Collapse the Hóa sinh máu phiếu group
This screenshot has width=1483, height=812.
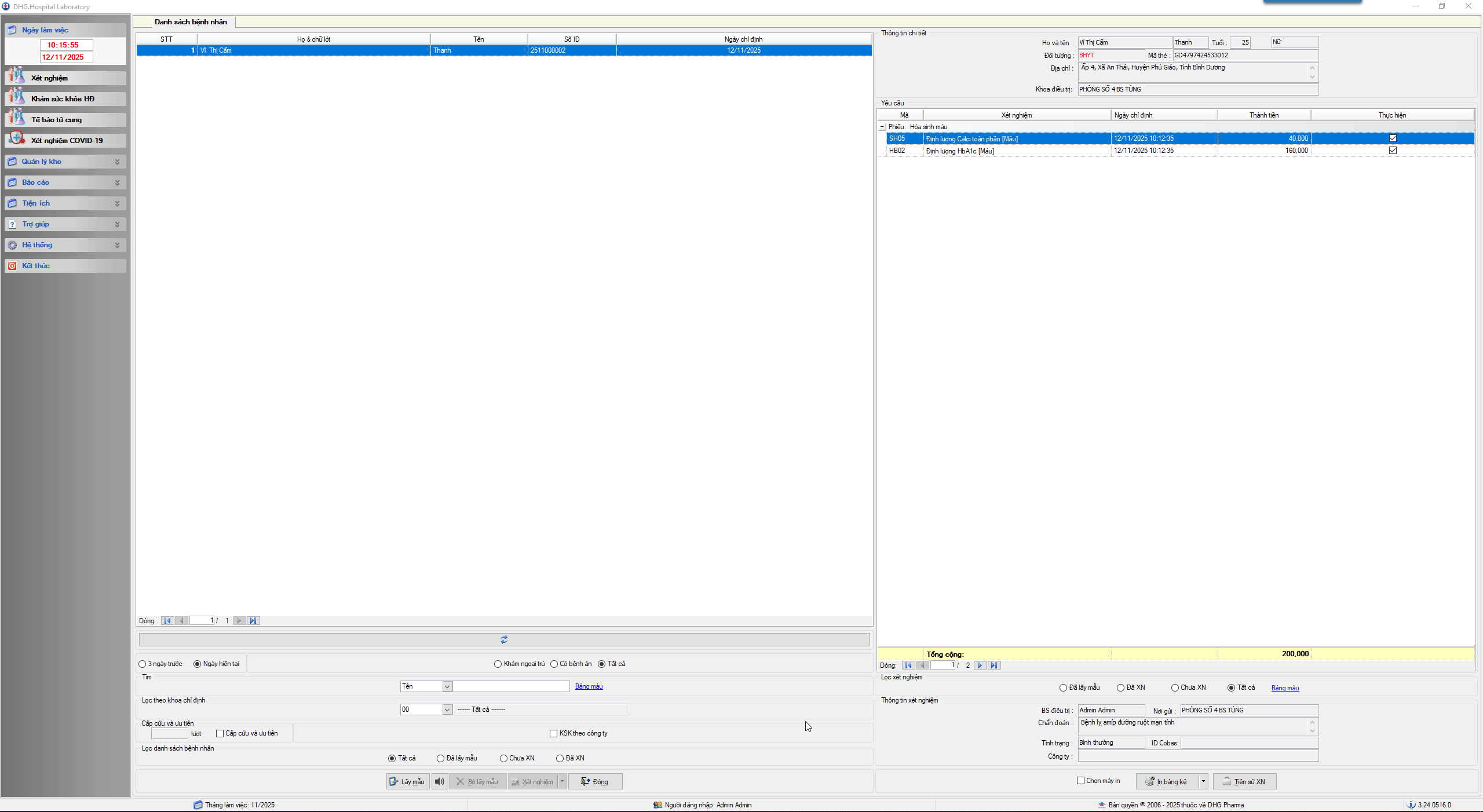point(882,127)
